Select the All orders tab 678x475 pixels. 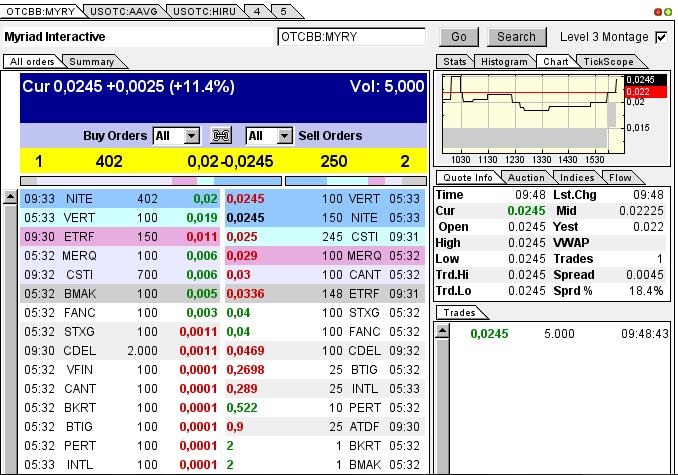click(32, 62)
